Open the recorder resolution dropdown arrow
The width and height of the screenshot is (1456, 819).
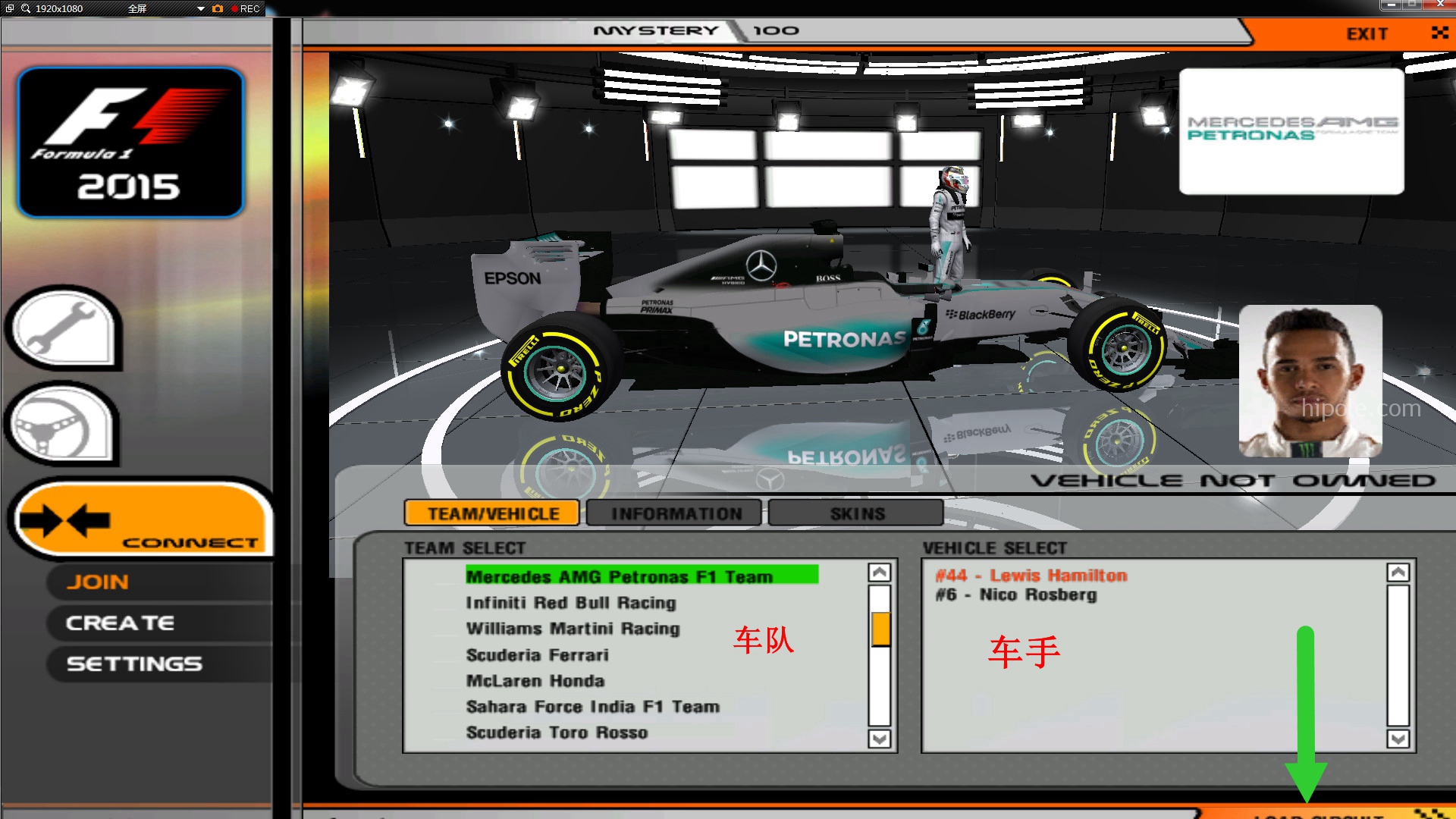pos(201,8)
